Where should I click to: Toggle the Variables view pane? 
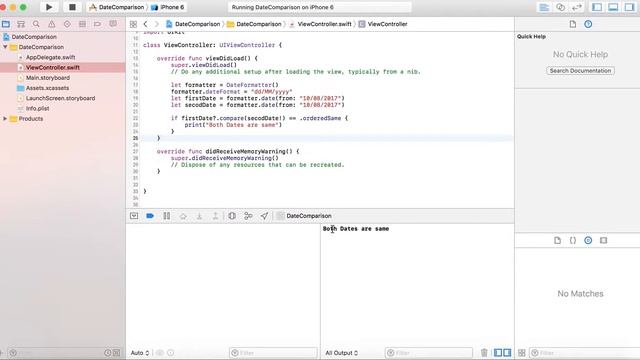[498, 353]
